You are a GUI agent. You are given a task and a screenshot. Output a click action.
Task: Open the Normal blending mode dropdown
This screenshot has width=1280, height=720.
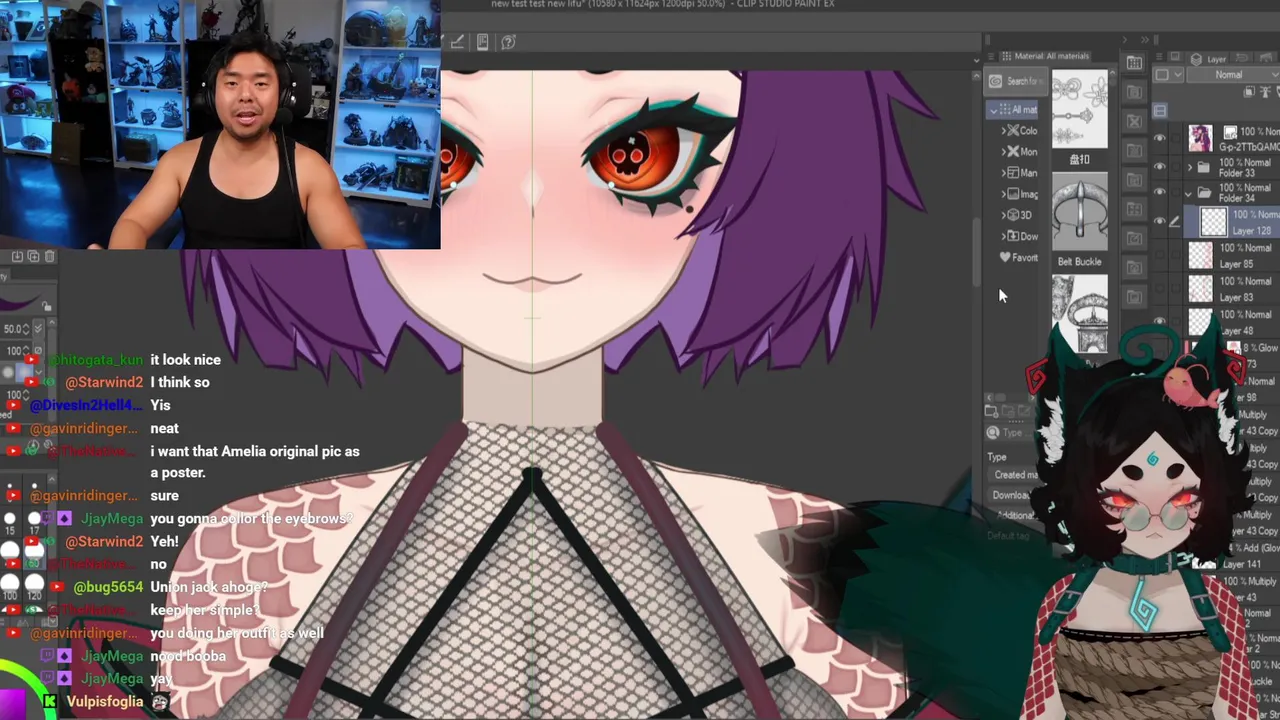1232,75
